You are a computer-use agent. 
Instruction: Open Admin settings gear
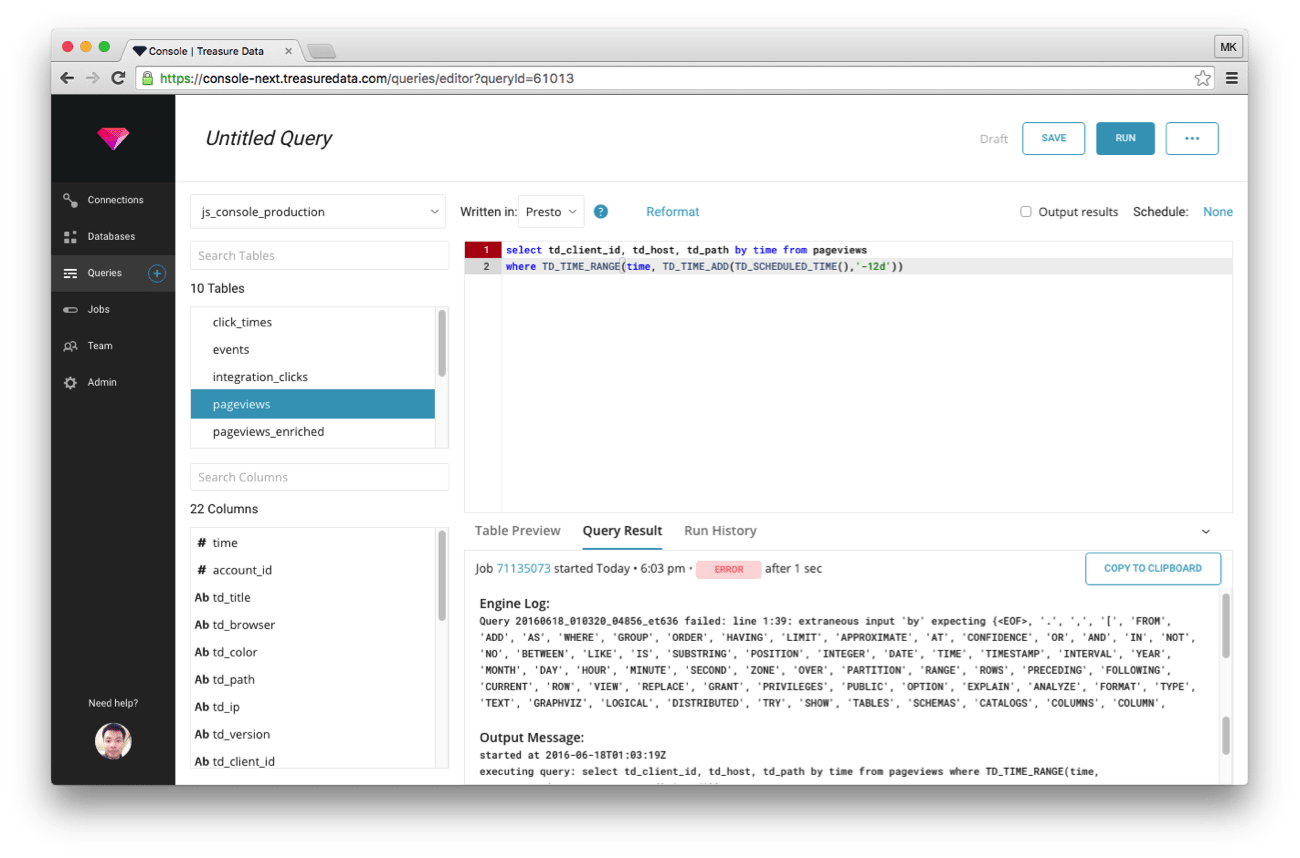[70, 383]
